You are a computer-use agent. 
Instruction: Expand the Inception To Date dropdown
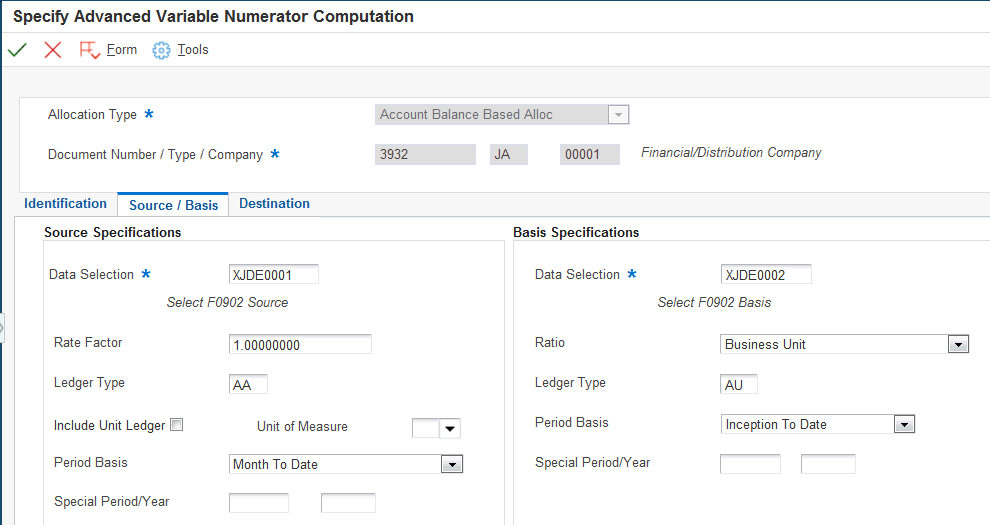[904, 424]
